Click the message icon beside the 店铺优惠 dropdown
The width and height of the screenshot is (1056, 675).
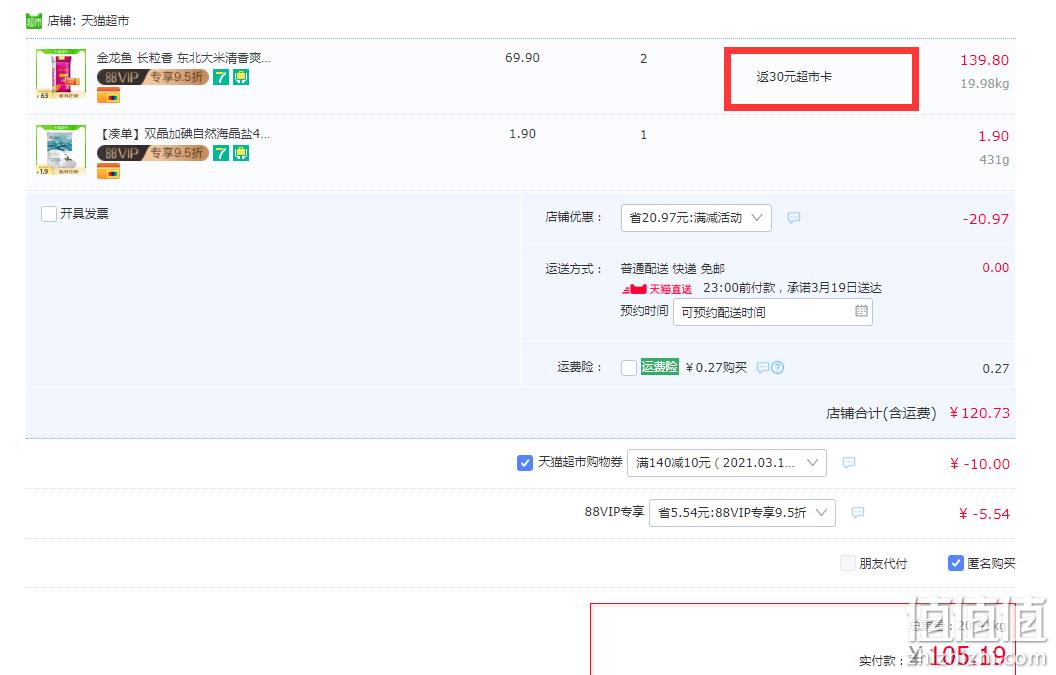[794, 218]
